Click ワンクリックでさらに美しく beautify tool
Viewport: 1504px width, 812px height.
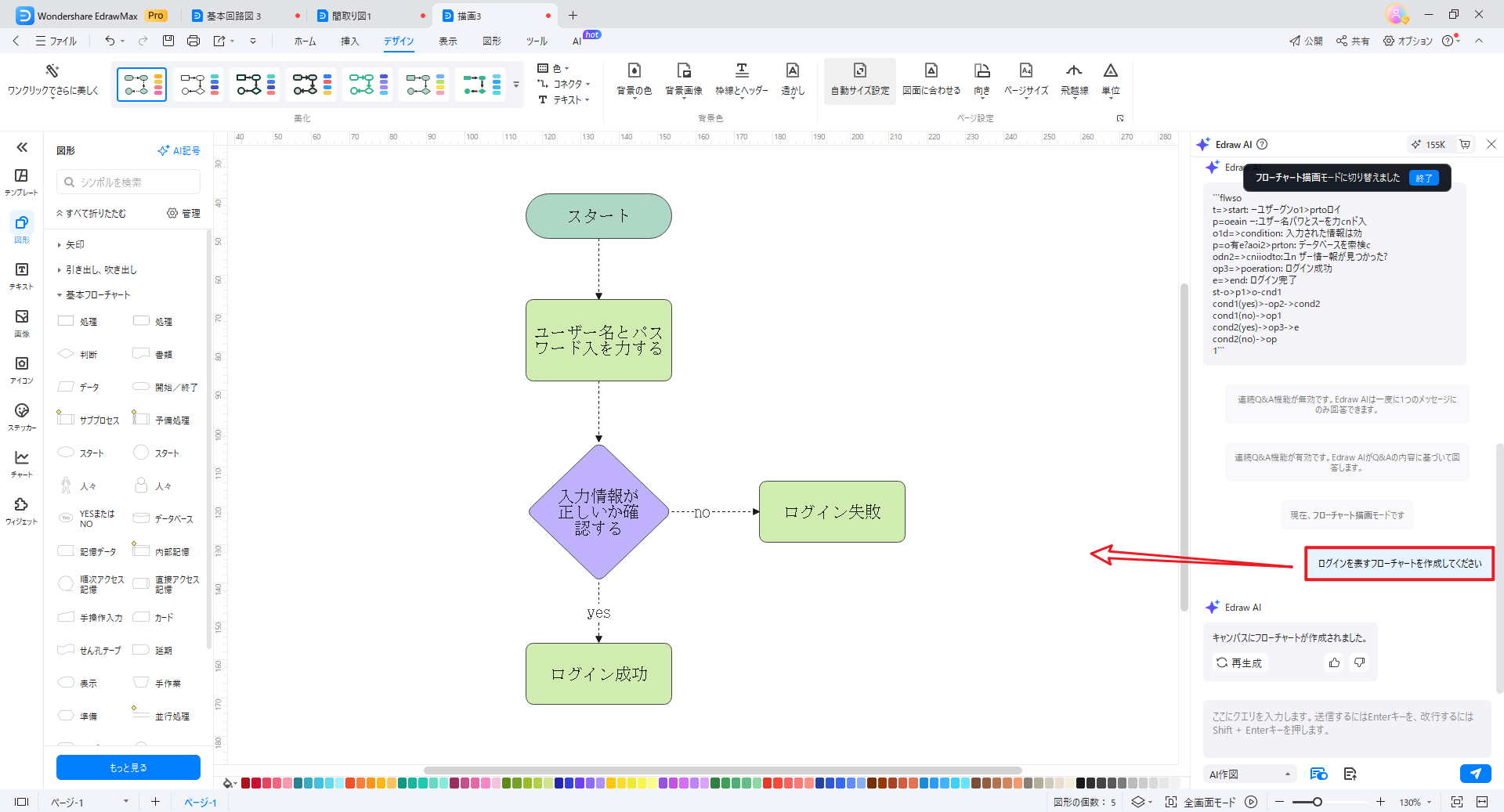point(53,80)
